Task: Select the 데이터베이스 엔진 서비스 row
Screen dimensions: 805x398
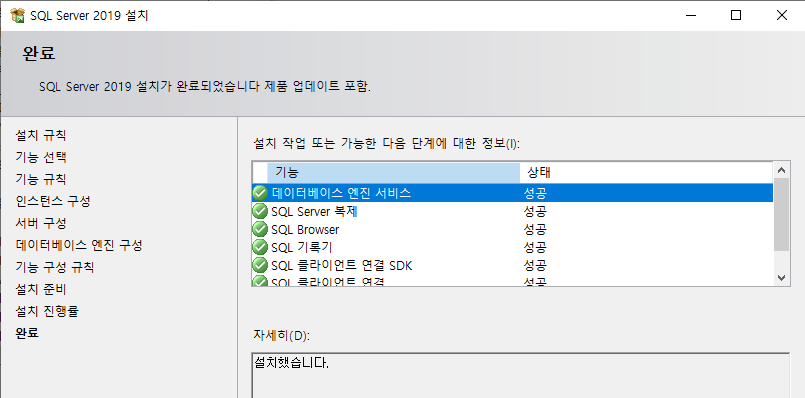Action: (512, 193)
